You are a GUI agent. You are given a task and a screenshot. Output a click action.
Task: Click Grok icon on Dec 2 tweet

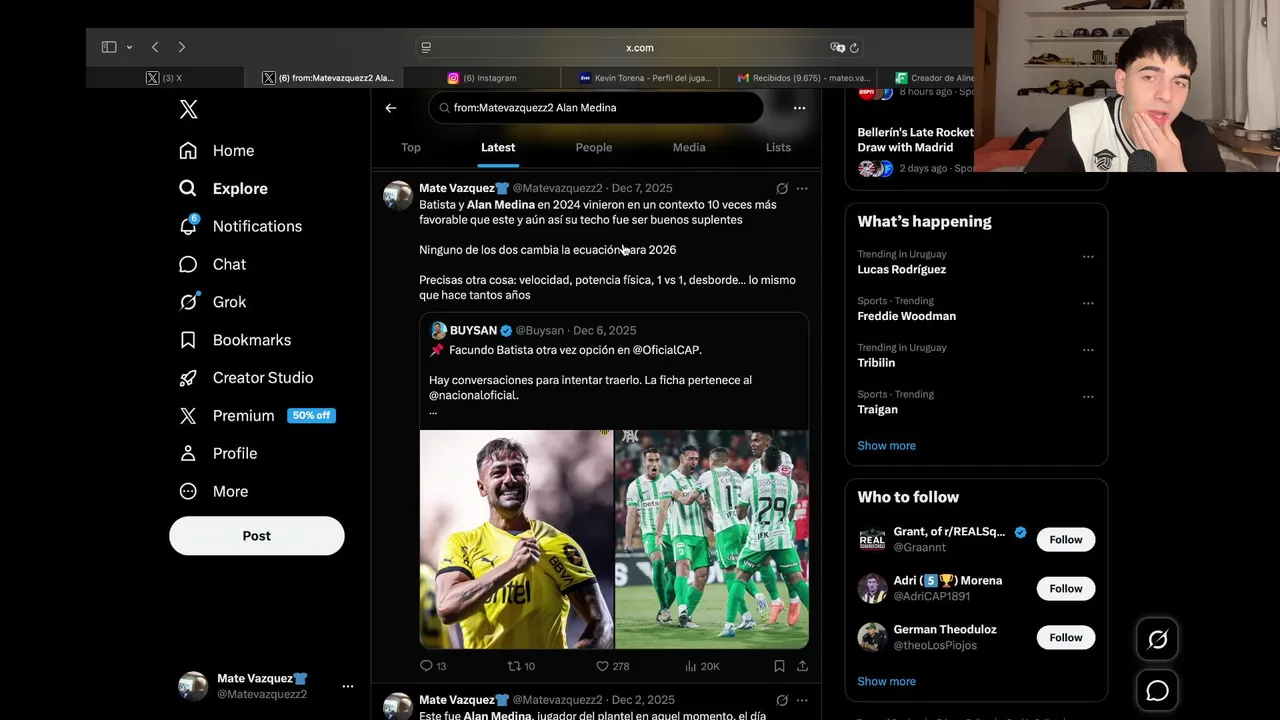click(782, 700)
